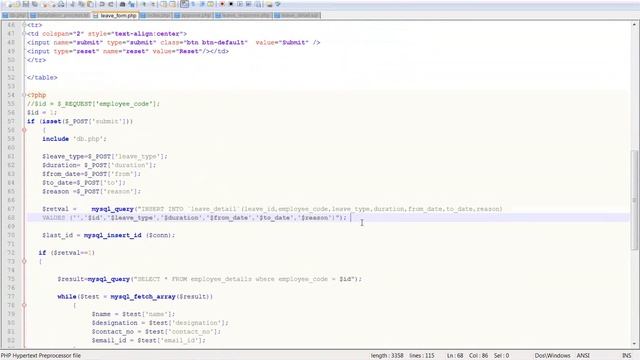This screenshot has height=360, width=640.
Task: Click 'length : 3358' in status bar
Action: point(387,356)
